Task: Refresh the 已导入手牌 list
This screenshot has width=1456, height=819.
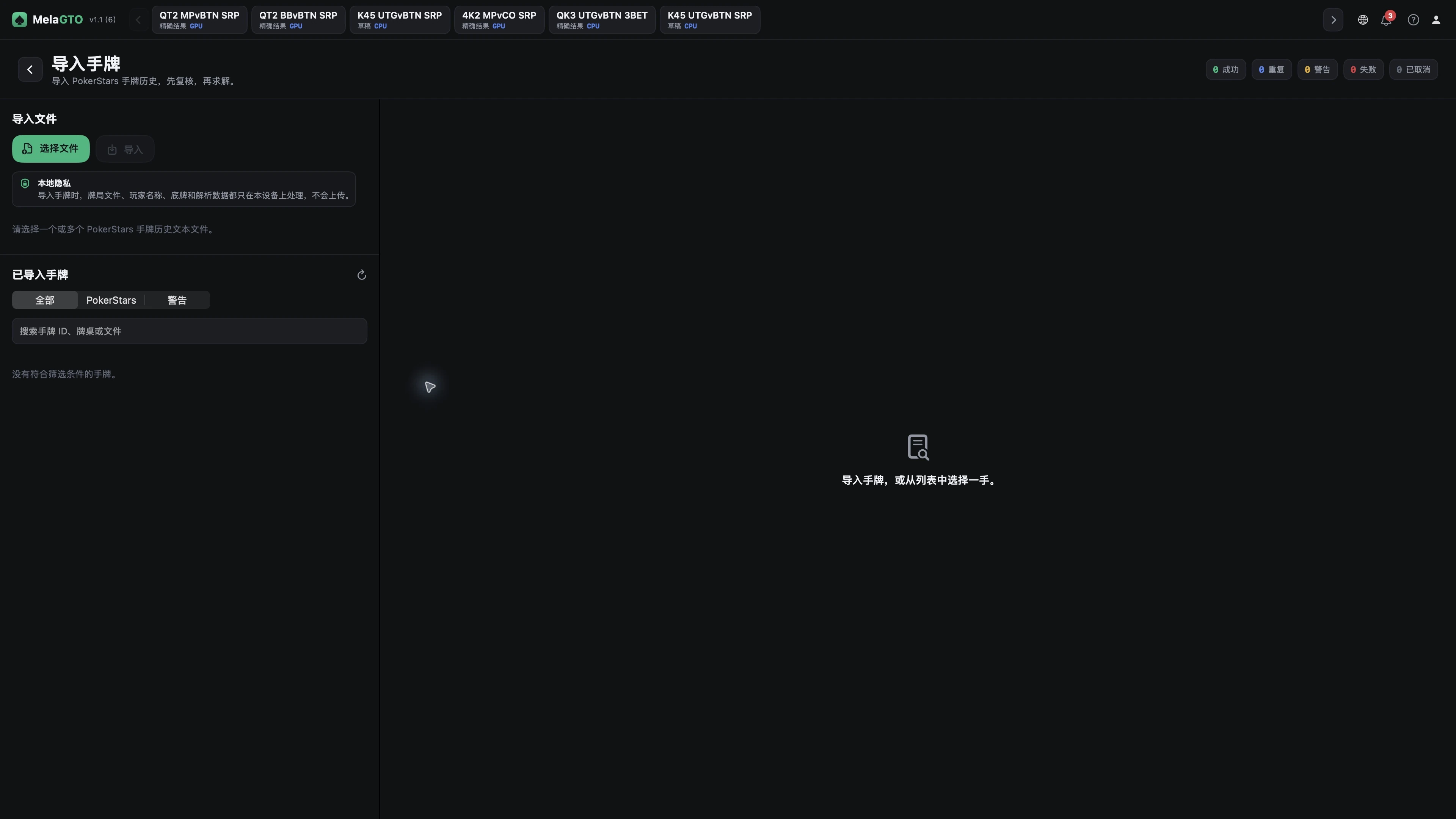Action: click(x=362, y=275)
